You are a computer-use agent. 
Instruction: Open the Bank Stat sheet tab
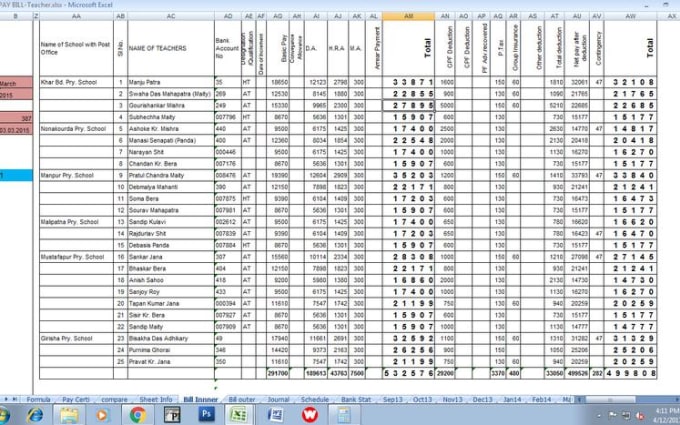click(356, 399)
